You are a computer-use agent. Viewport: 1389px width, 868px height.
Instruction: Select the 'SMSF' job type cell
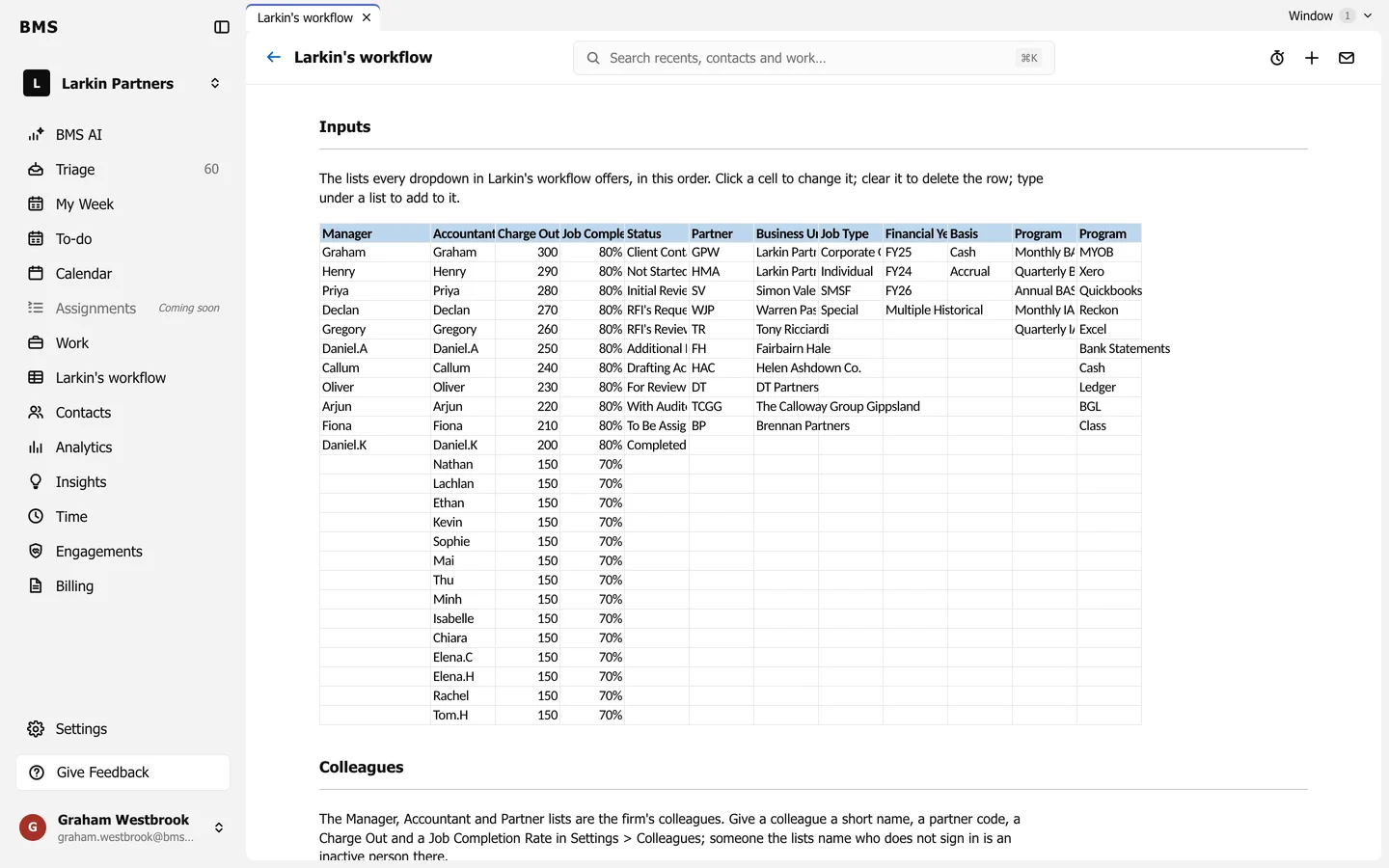[851, 291]
